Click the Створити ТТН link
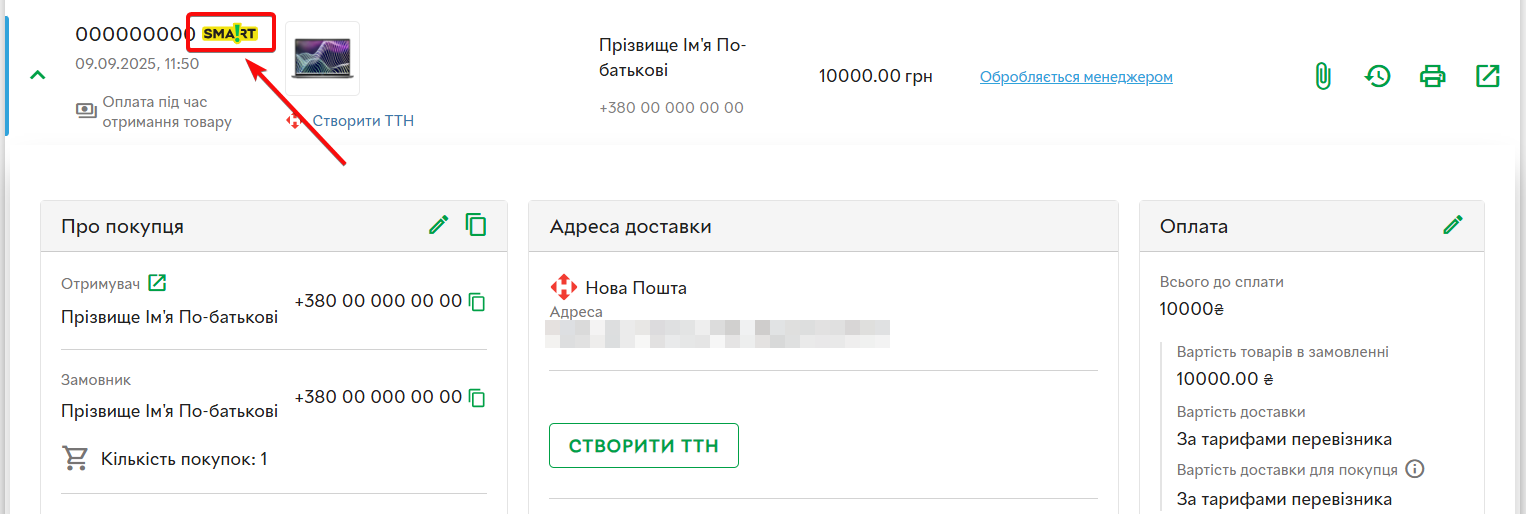Screen dimensions: 1526x514 (x=363, y=121)
